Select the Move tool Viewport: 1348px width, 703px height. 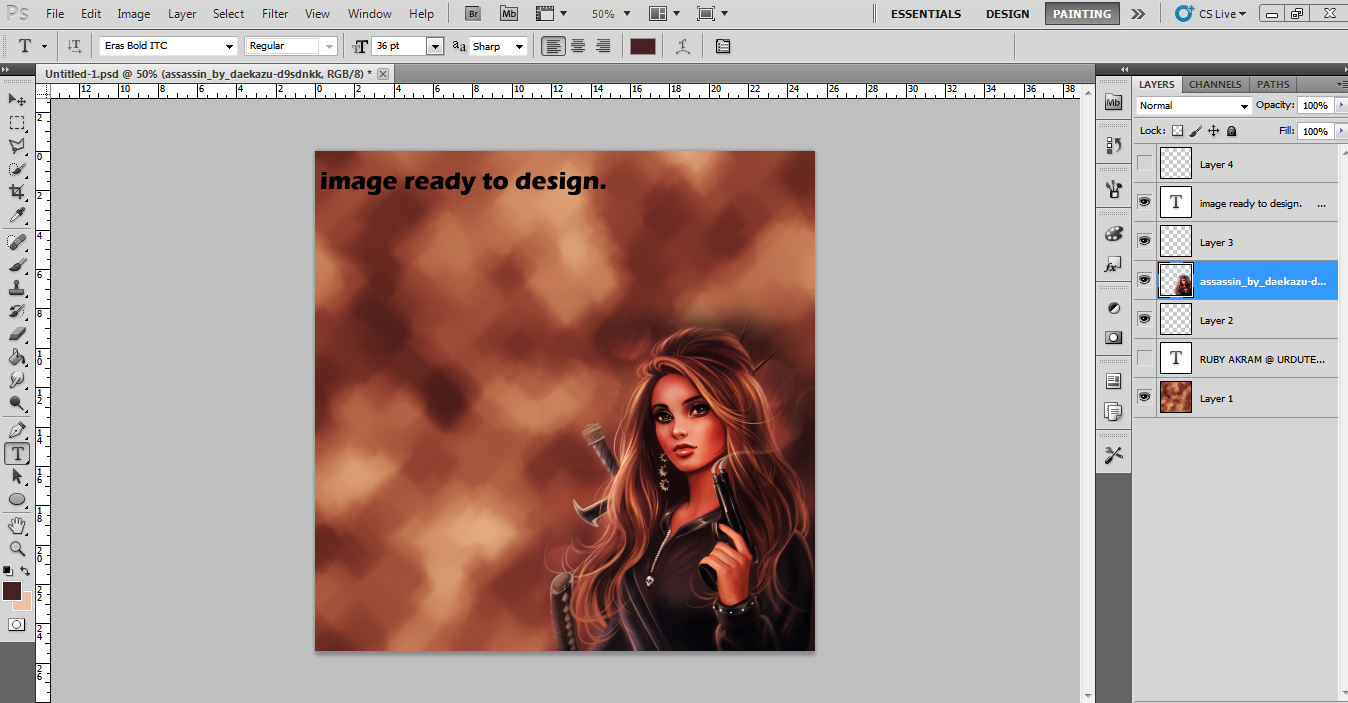(17, 99)
